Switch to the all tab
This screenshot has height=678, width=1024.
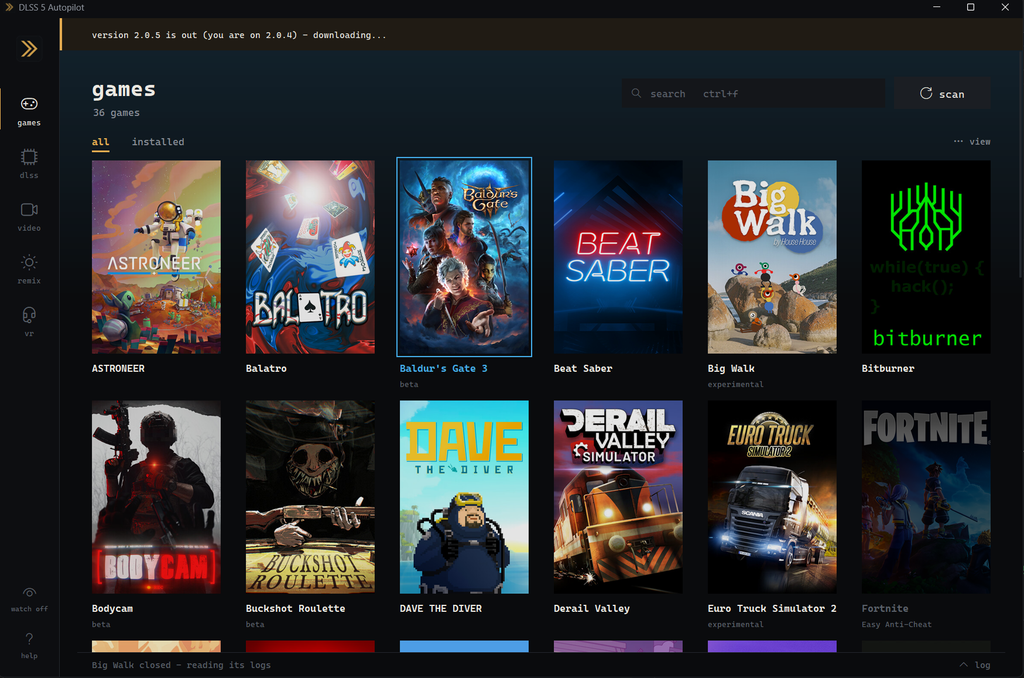tap(100, 142)
